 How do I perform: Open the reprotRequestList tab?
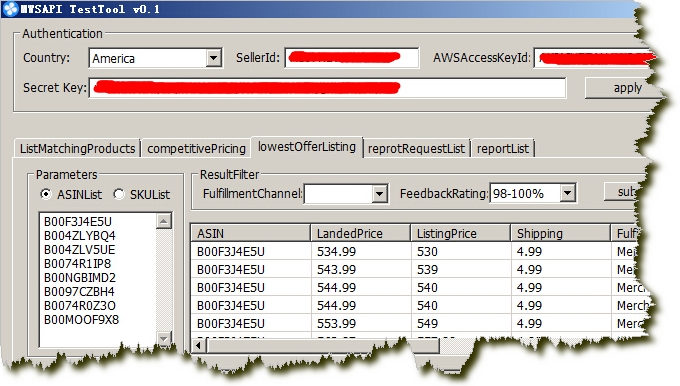click(416, 149)
